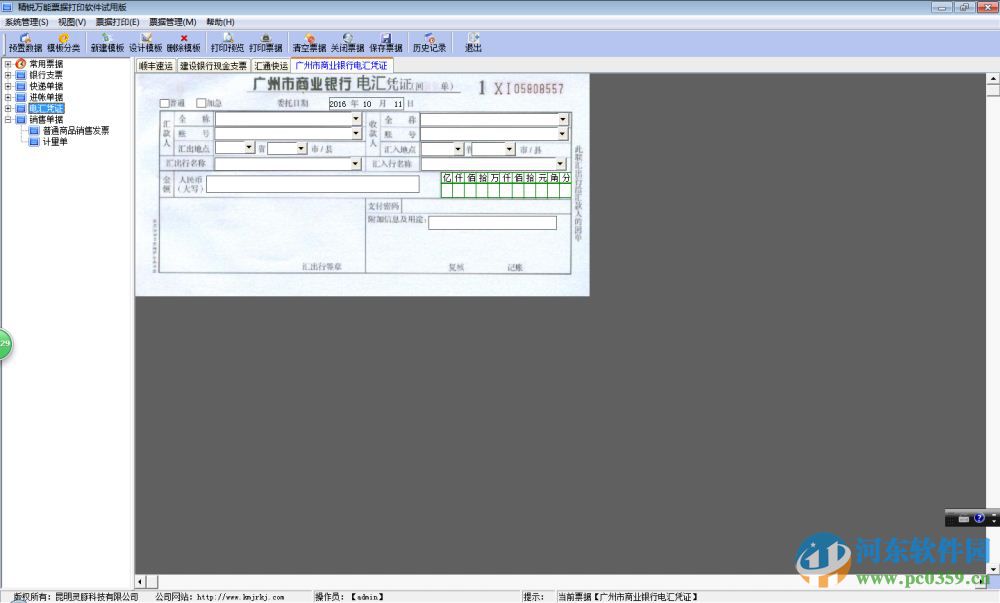The image size is (1000, 603).
Task: Select 进帐单据 folder icon in tree
Action: pos(20,98)
